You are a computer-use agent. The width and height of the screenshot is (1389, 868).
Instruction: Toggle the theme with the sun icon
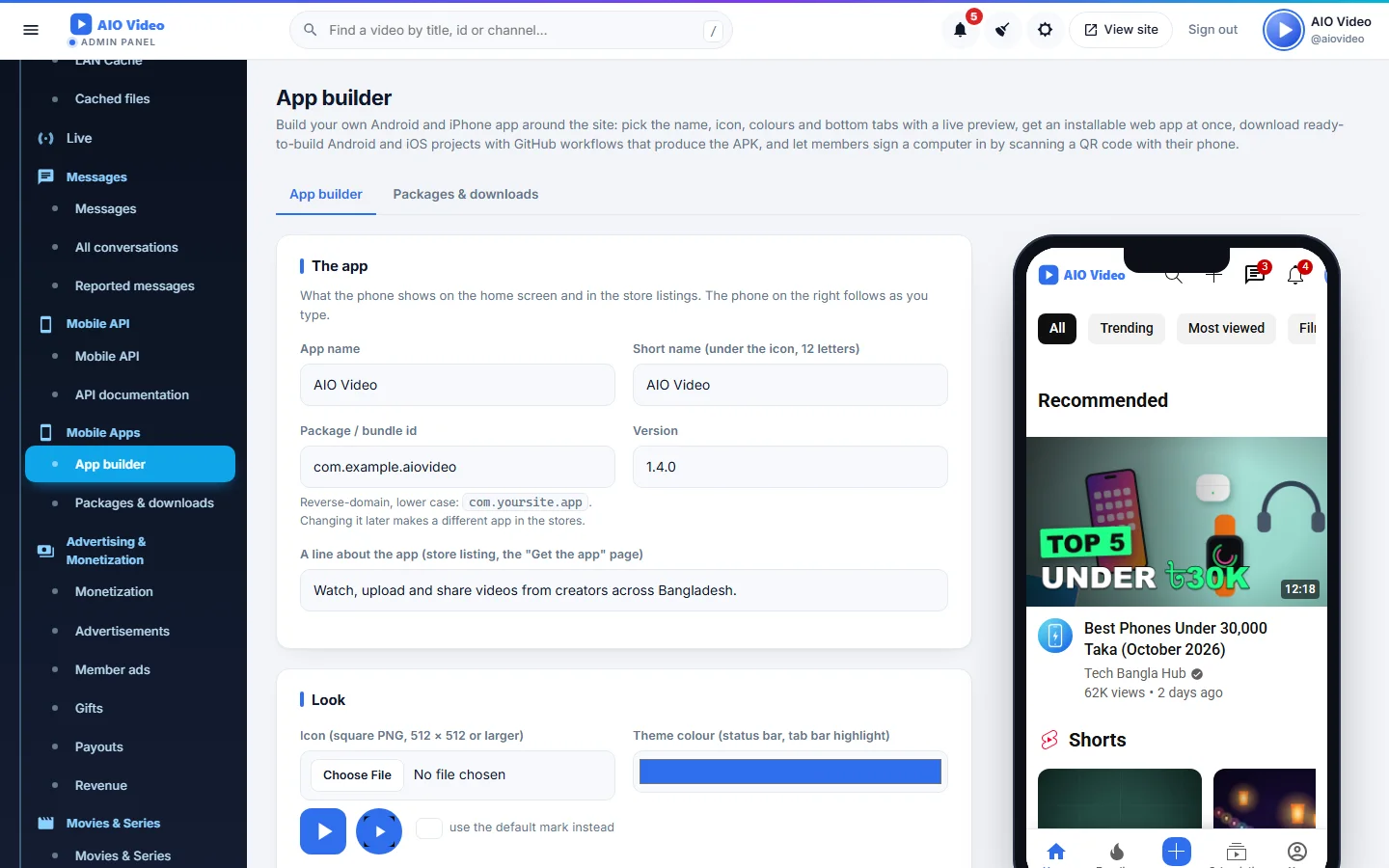tap(1046, 30)
